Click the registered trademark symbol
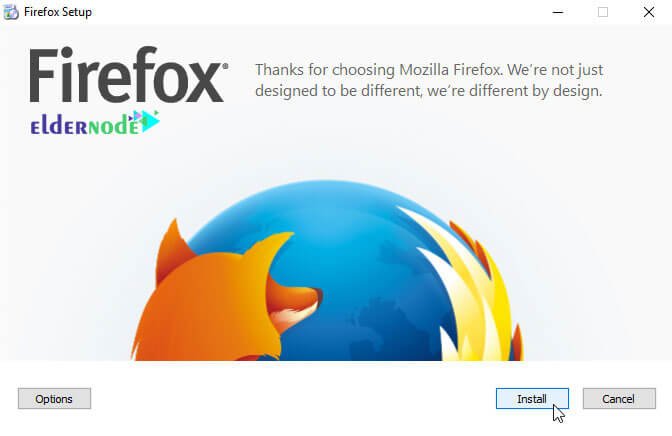 coord(225,66)
